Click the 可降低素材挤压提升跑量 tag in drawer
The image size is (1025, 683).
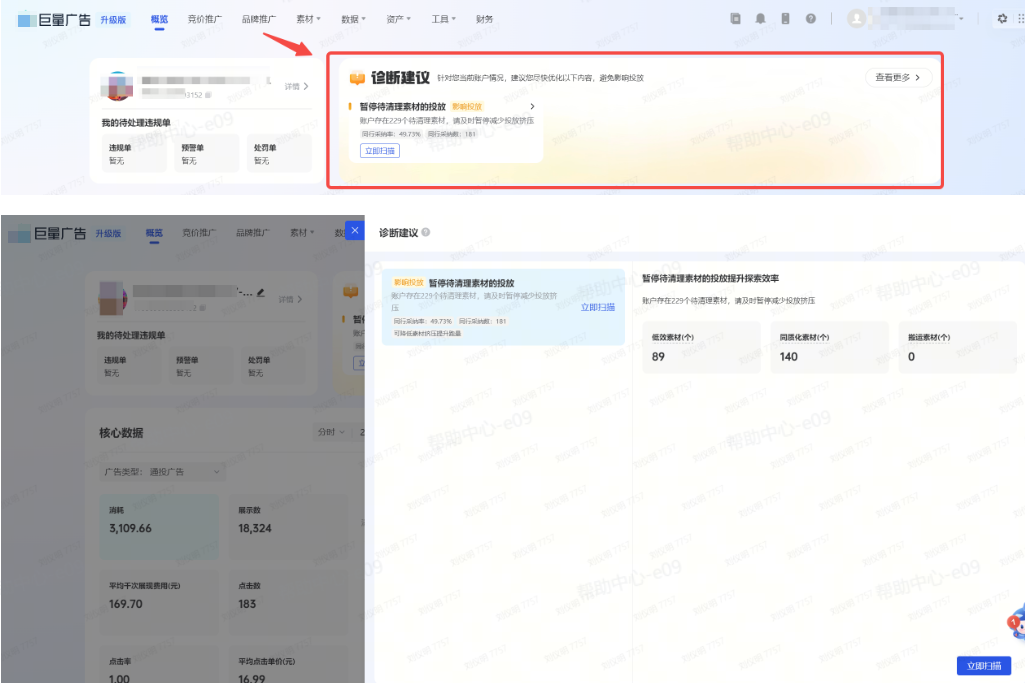tap(428, 333)
